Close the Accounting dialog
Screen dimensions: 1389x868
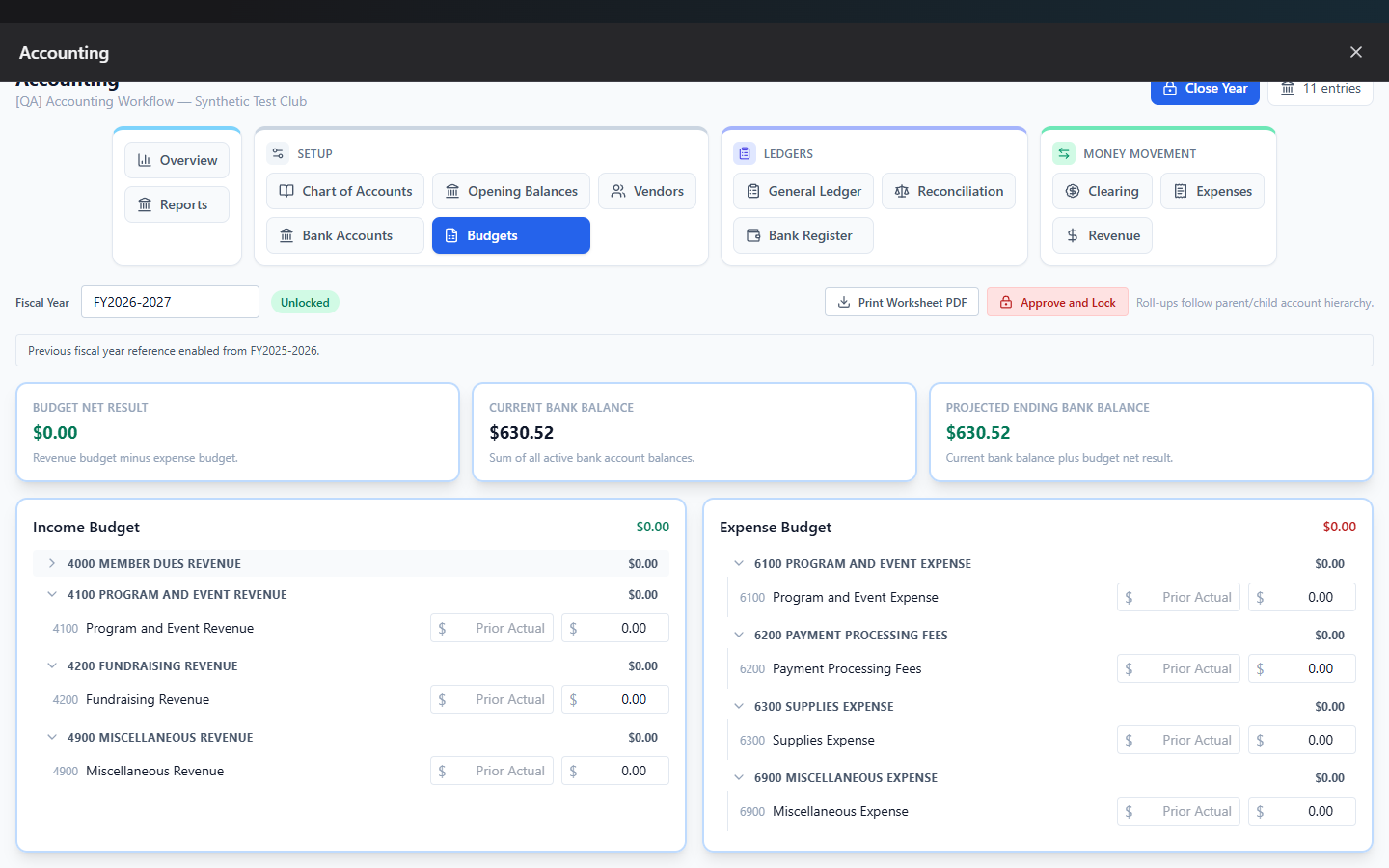1356,52
